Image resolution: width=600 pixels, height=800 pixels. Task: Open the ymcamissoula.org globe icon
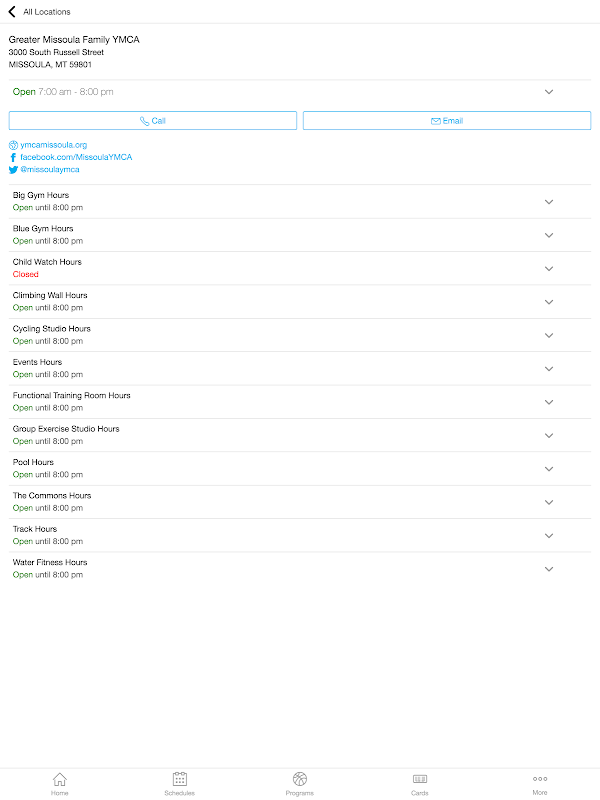13,145
